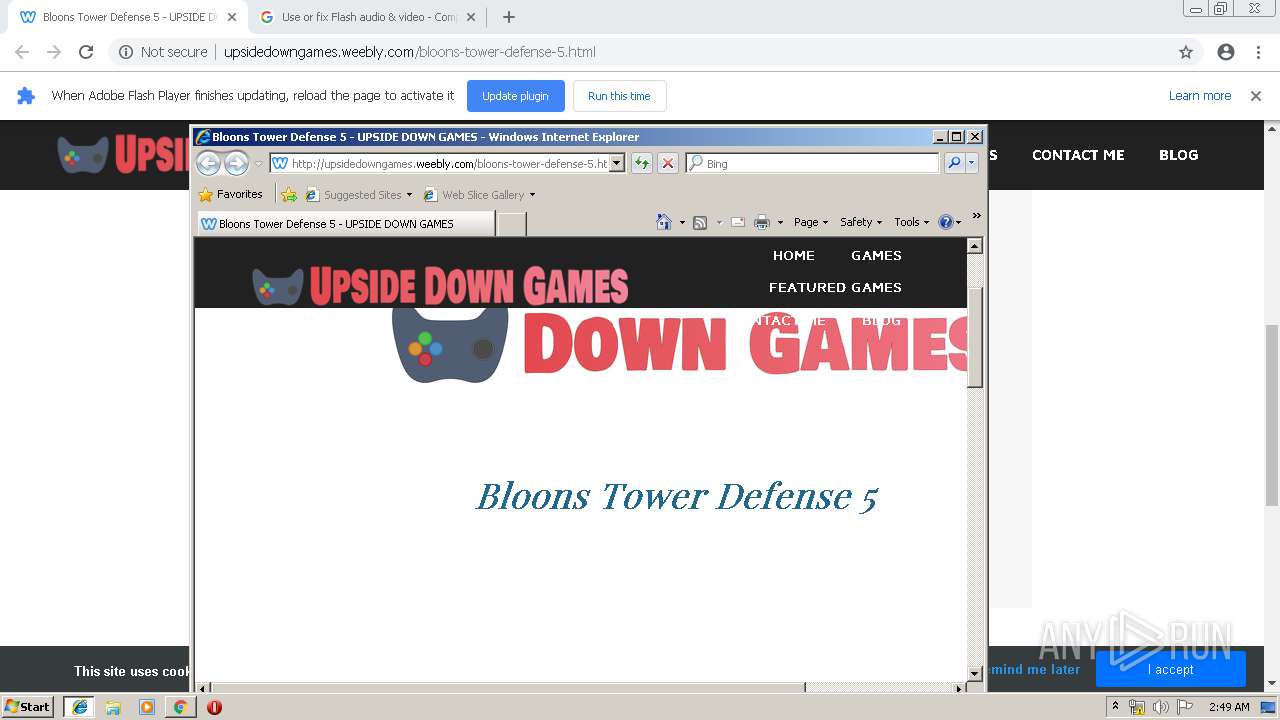The height and width of the screenshot is (720, 1280).
Task: Close the Bloons Tower Defense Chrome tab
Action: (231, 17)
